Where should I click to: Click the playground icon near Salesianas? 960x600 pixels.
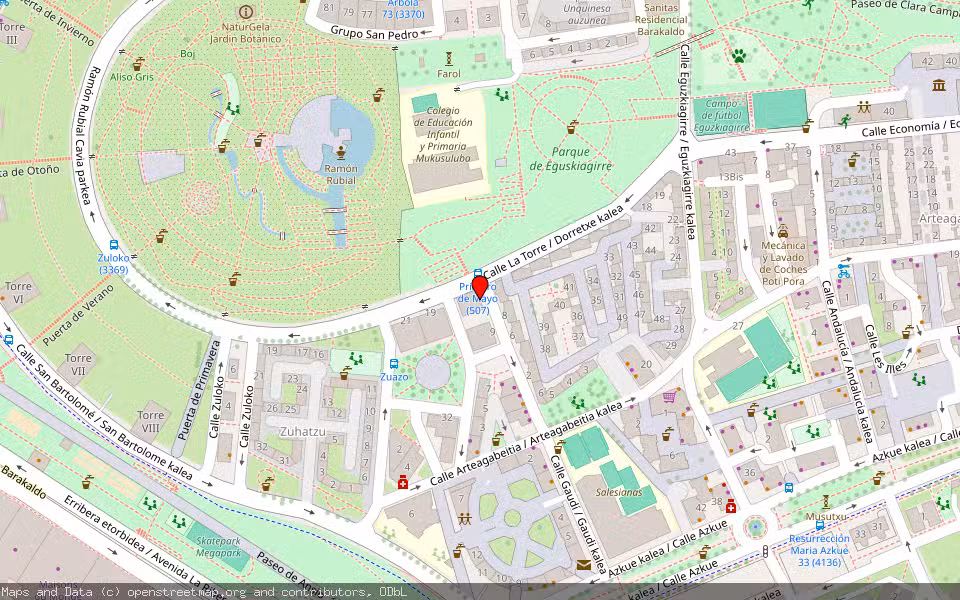(x=465, y=517)
